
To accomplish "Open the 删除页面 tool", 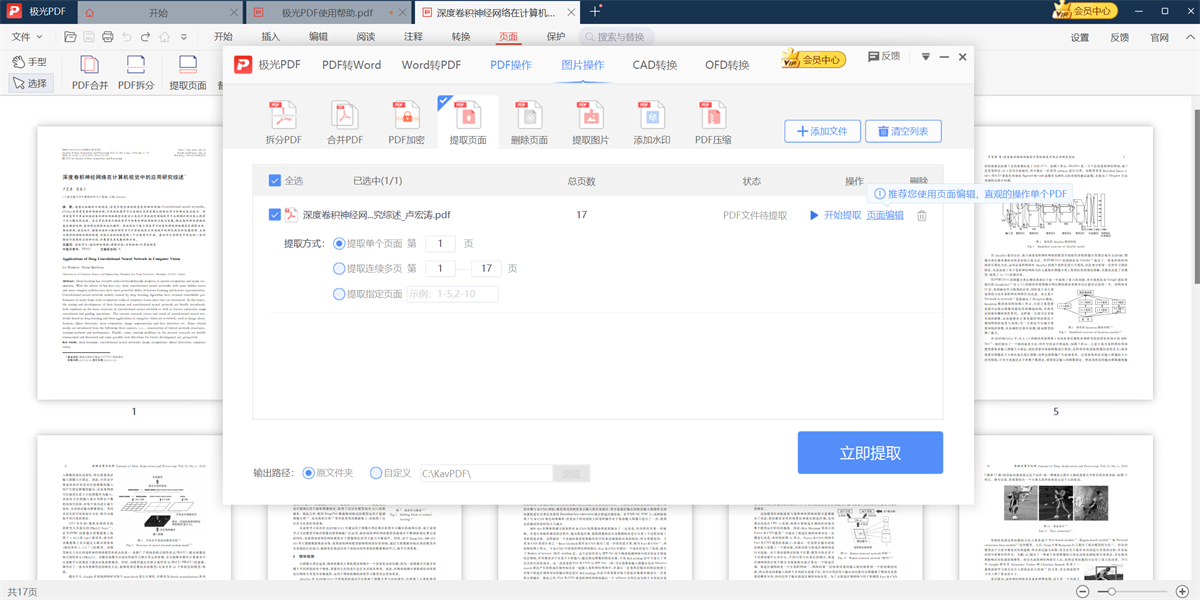I will [x=528, y=120].
